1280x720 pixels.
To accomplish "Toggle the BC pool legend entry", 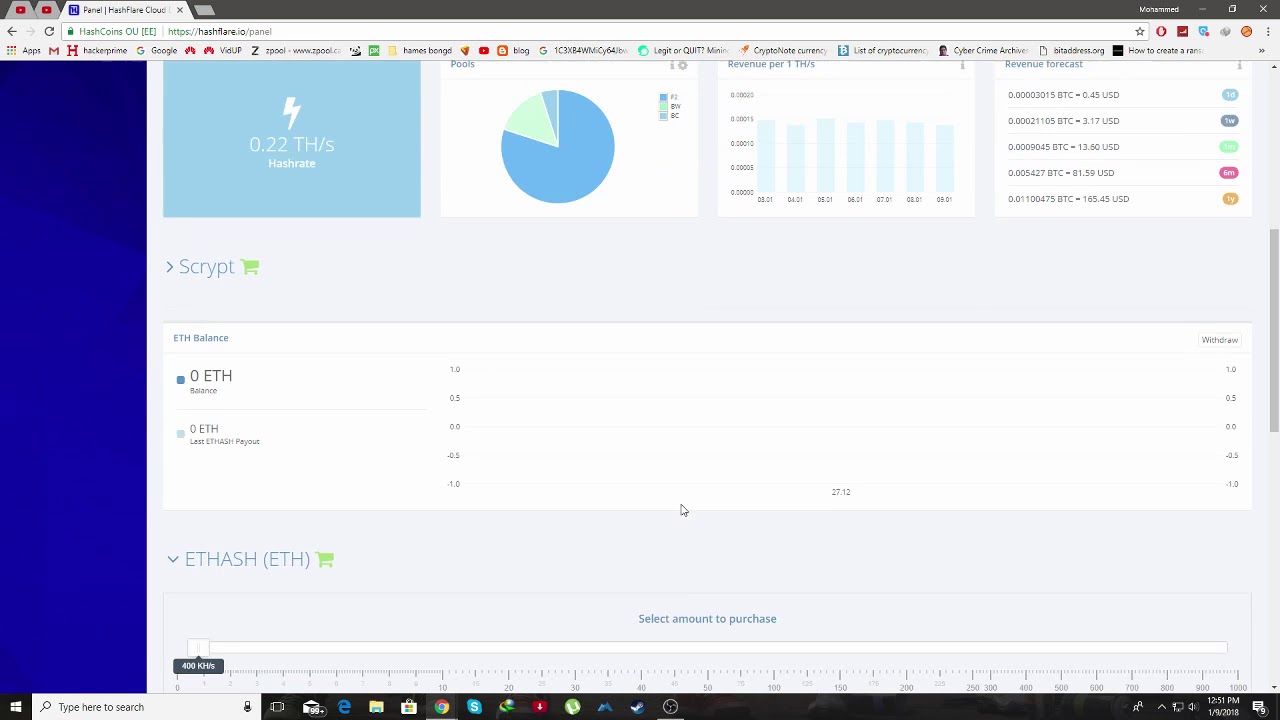I will [x=669, y=115].
